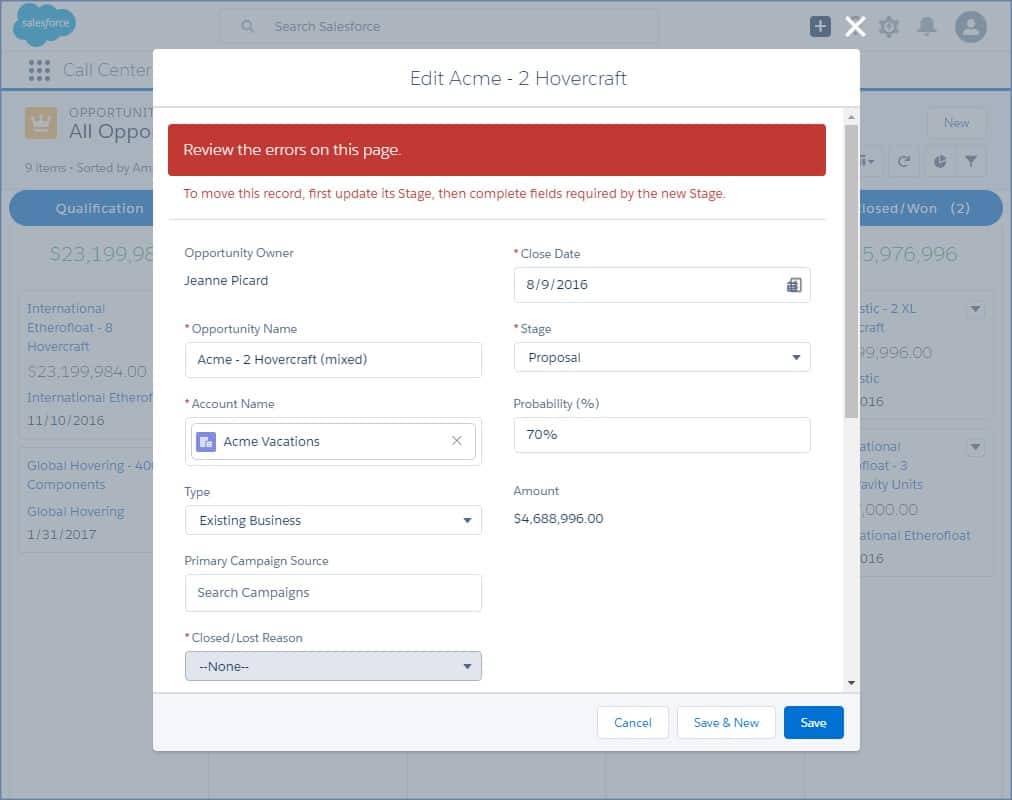Click the red 'Review the errors' banner
1012x800 pixels.
[496, 150]
